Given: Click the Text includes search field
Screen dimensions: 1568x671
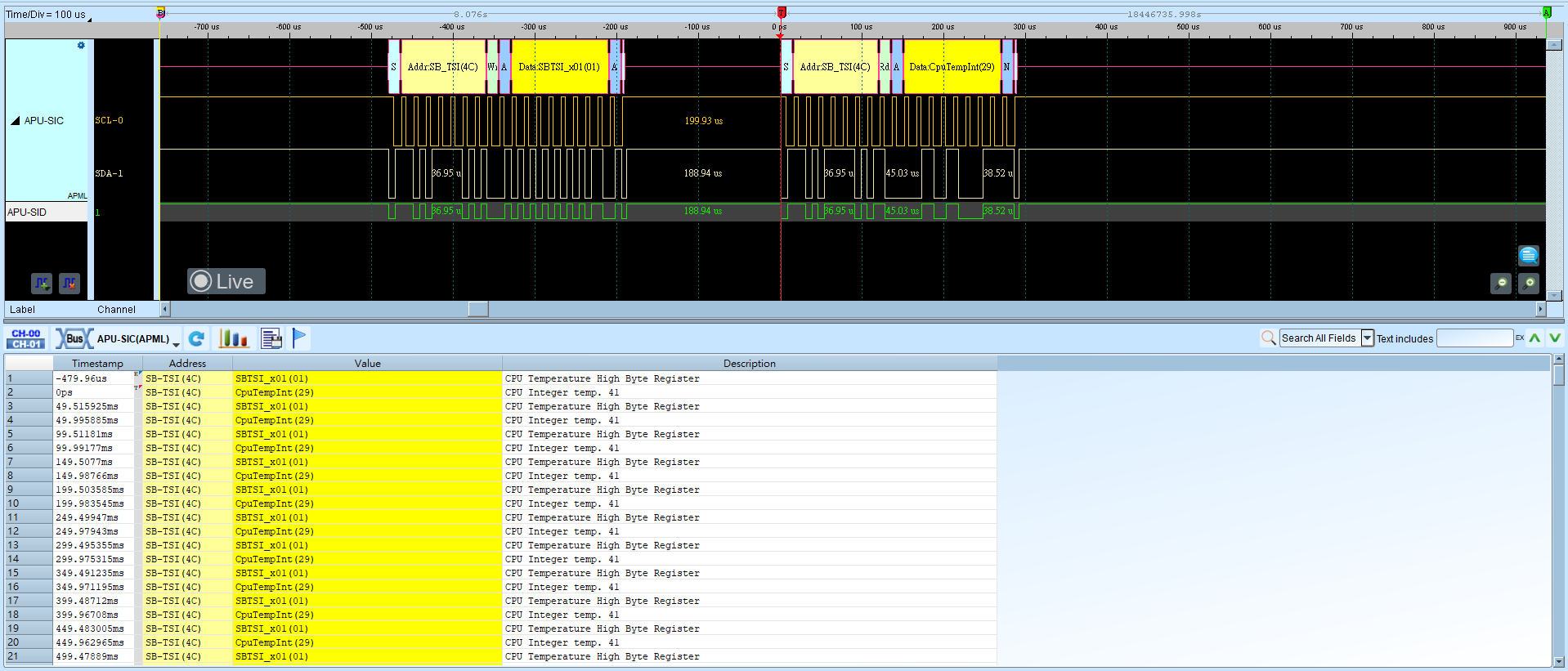Looking at the screenshot, I should coord(1475,338).
